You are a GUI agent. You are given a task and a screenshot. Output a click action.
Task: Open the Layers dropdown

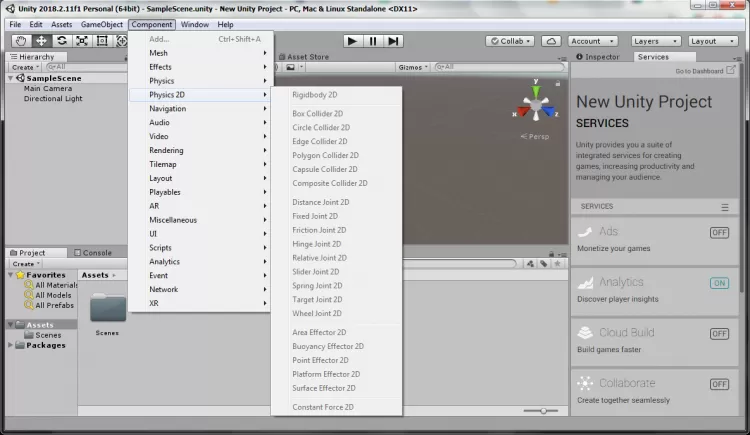(655, 41)
